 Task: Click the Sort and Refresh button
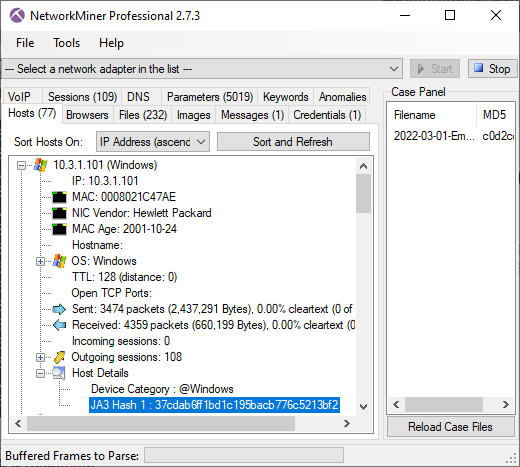[x=293, y=142]
